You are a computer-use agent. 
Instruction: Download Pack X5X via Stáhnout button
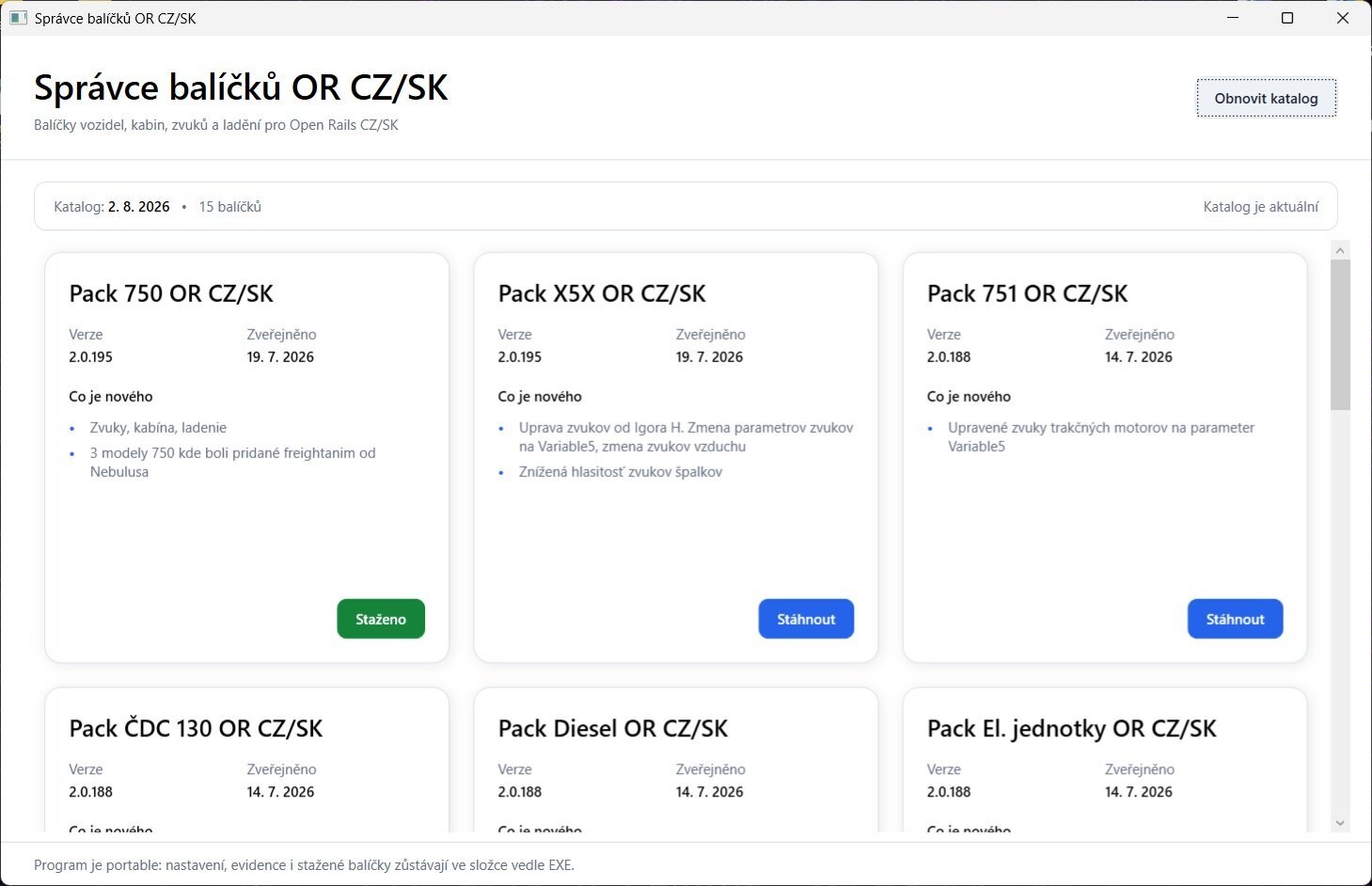806,619
